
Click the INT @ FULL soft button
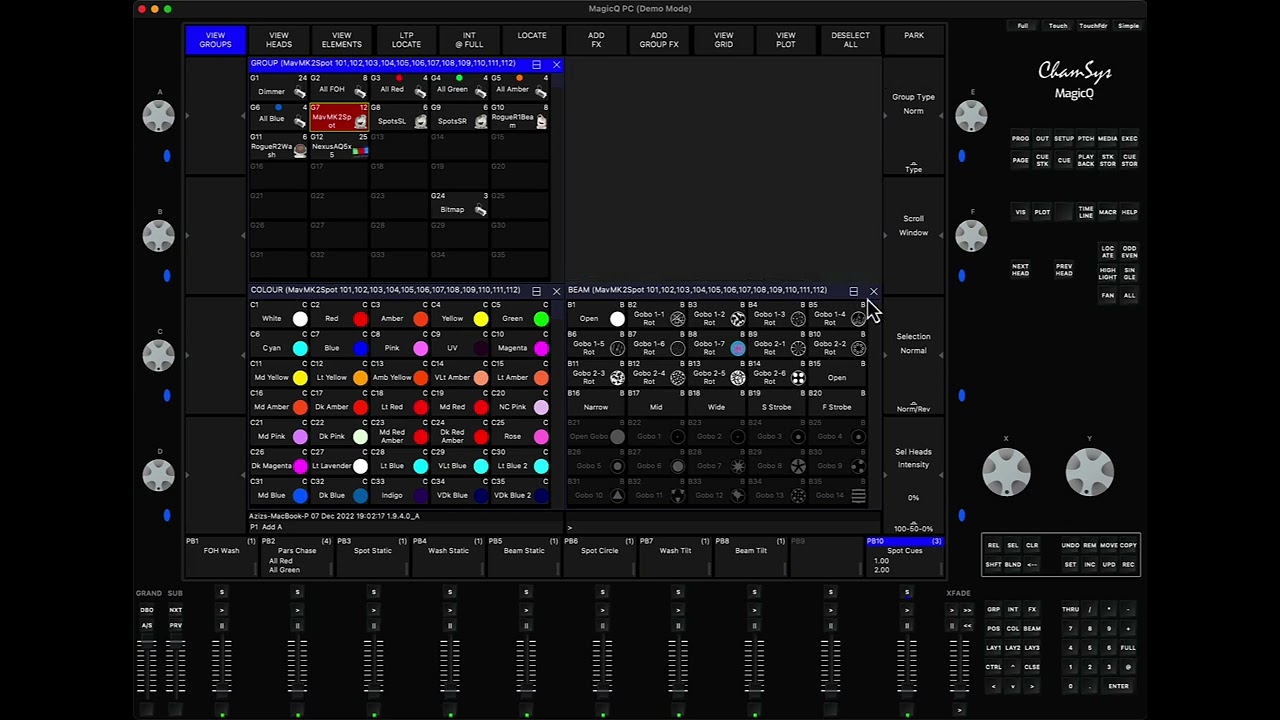coord(469,39)
